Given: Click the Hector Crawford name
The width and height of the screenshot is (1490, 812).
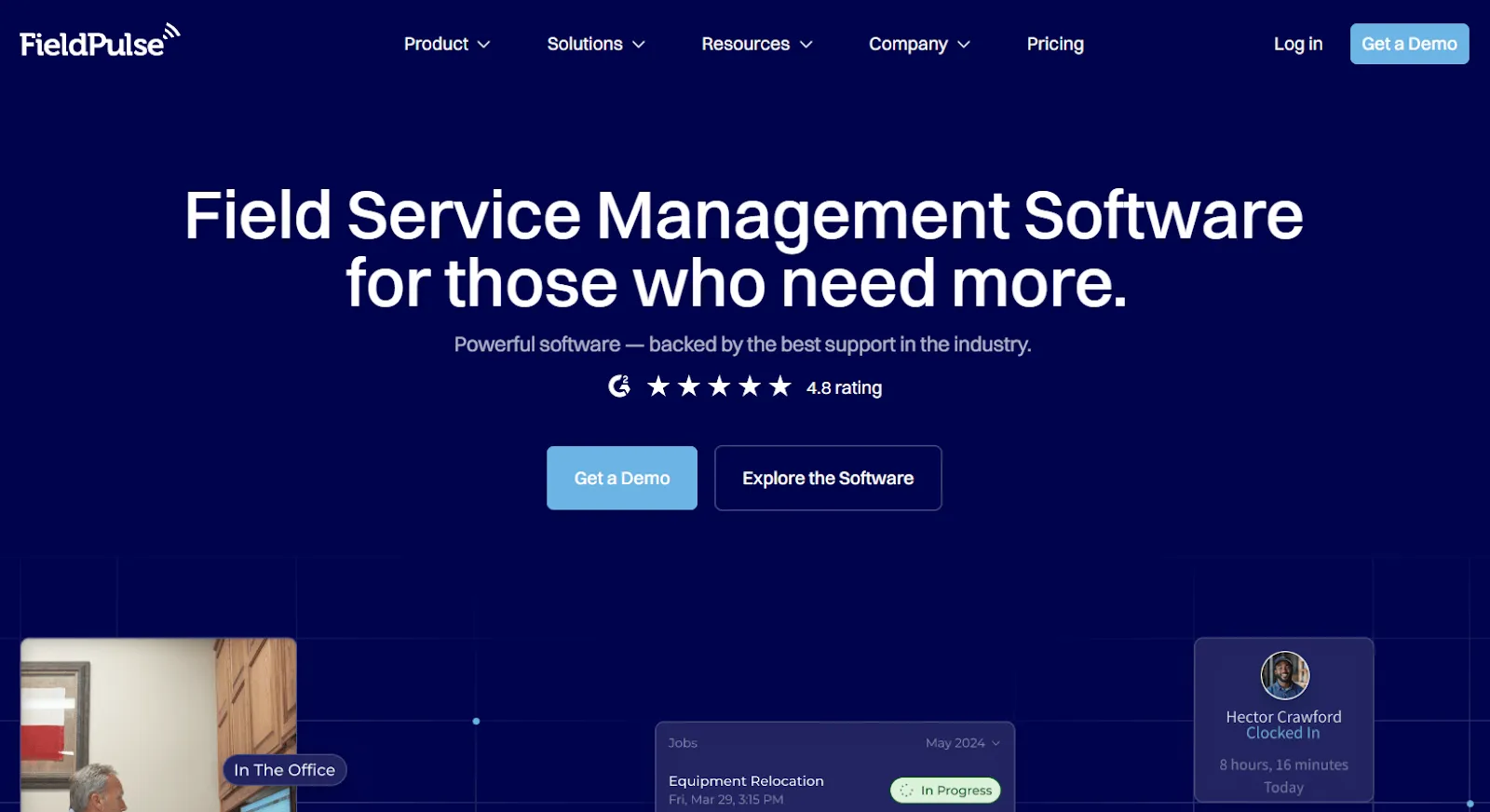Looking at the screenshot, I should pyautogui.click(x=1283, y=717).
